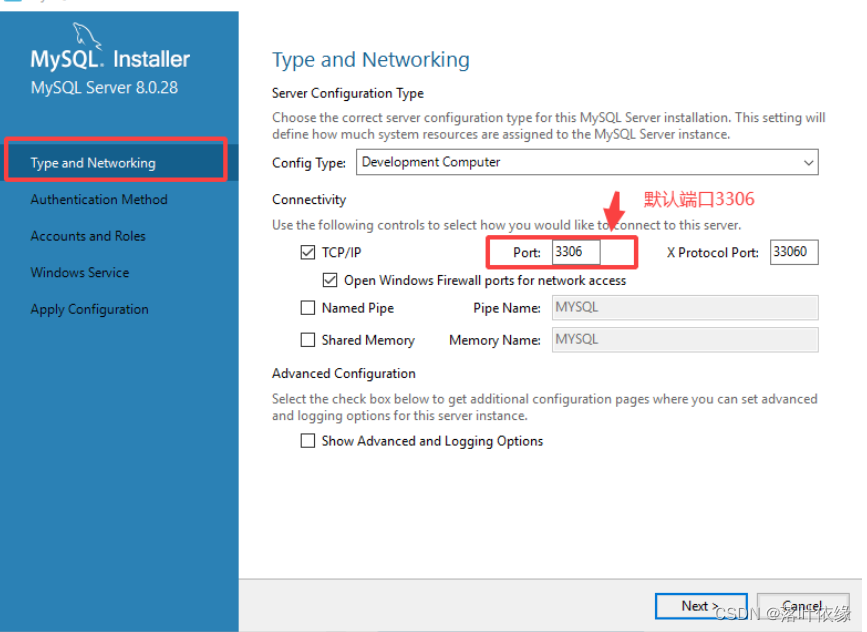The width and height of the screenshot is (867, 632).
Task: Click the Cancel button
Action: tap(803, 606)
